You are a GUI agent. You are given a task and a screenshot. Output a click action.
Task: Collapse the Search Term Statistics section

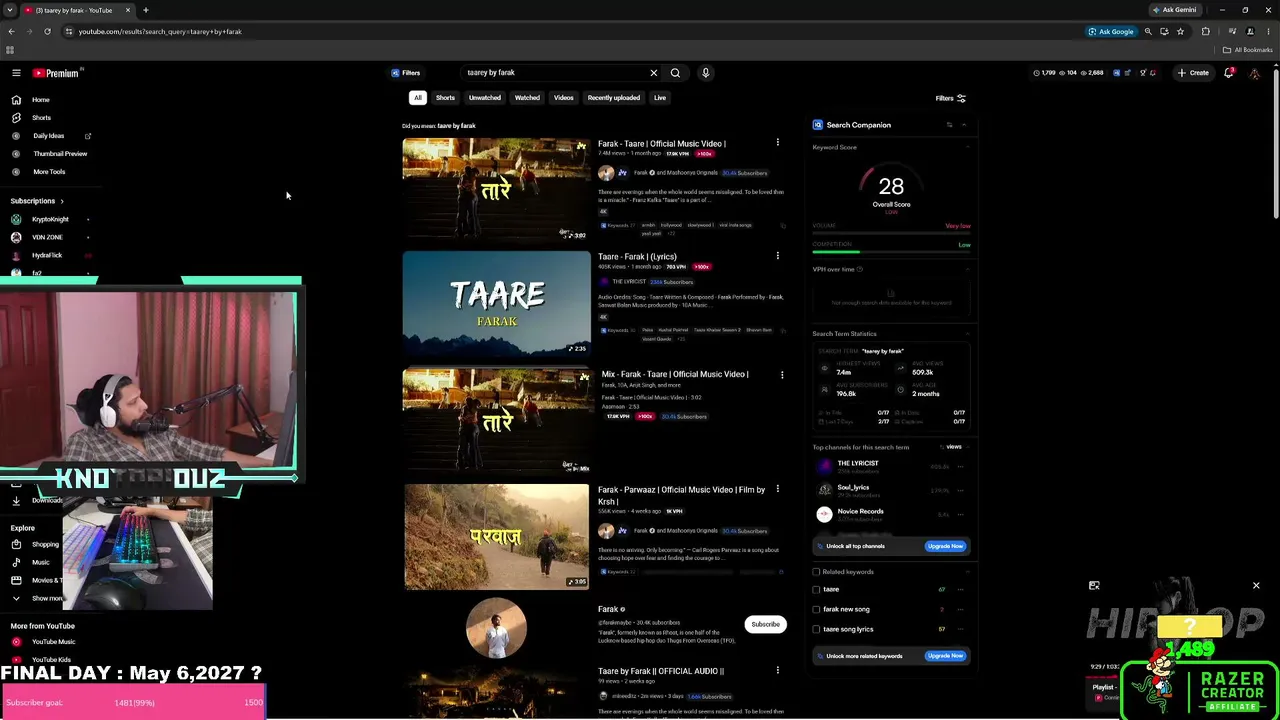click(x=968, y=334)
